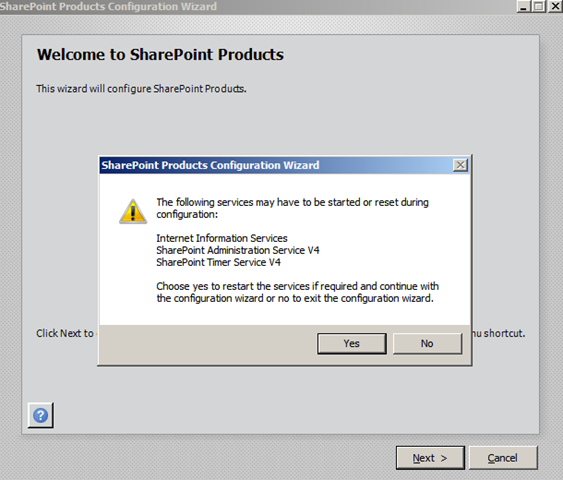Click the yellow warning triangle icon

coord(133,211)
